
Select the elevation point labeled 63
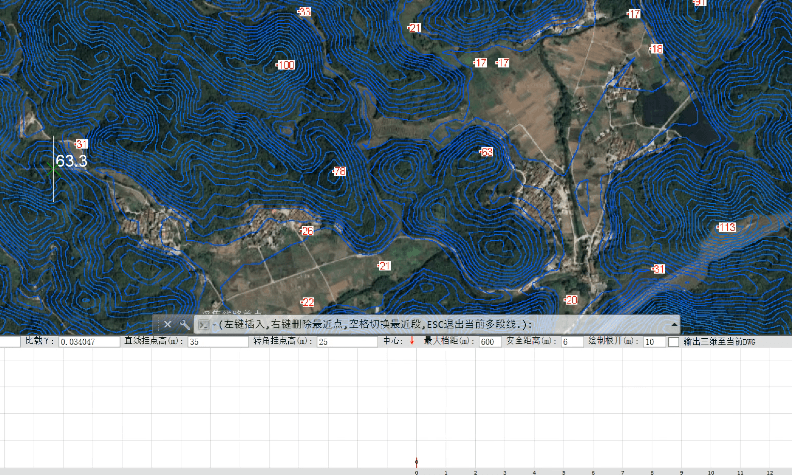click(486, 152)
